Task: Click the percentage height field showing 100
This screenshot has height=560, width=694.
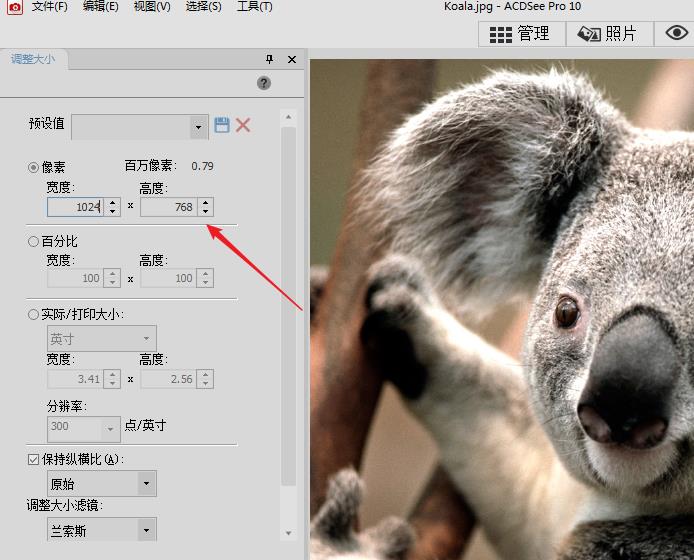Action: tap(169, 278)
